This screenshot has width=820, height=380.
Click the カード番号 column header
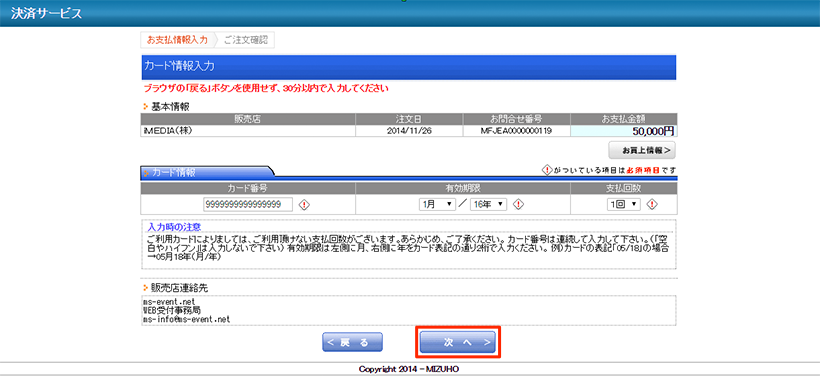coord(248,188)
